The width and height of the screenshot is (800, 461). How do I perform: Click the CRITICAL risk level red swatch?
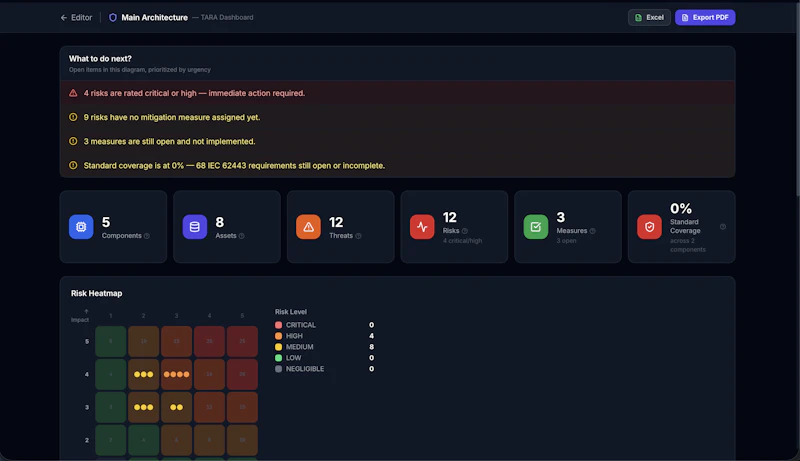279,325
